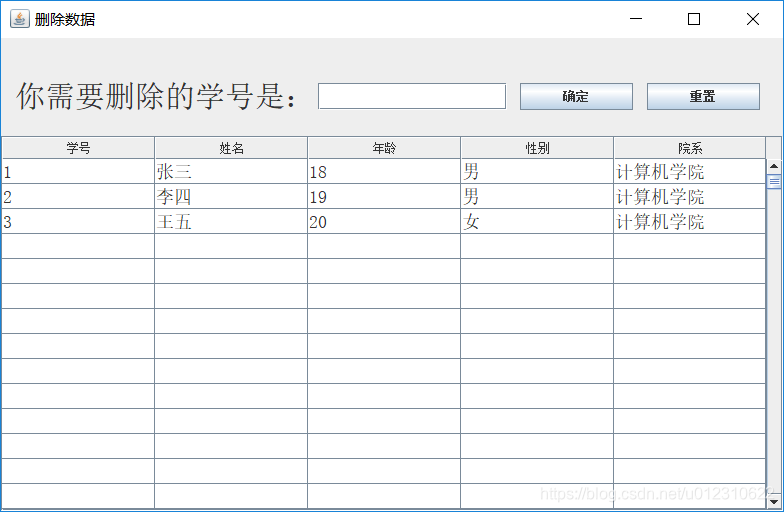784x512 pixels.
Task: Select the cell with name 李四
Action: (231, 196)
